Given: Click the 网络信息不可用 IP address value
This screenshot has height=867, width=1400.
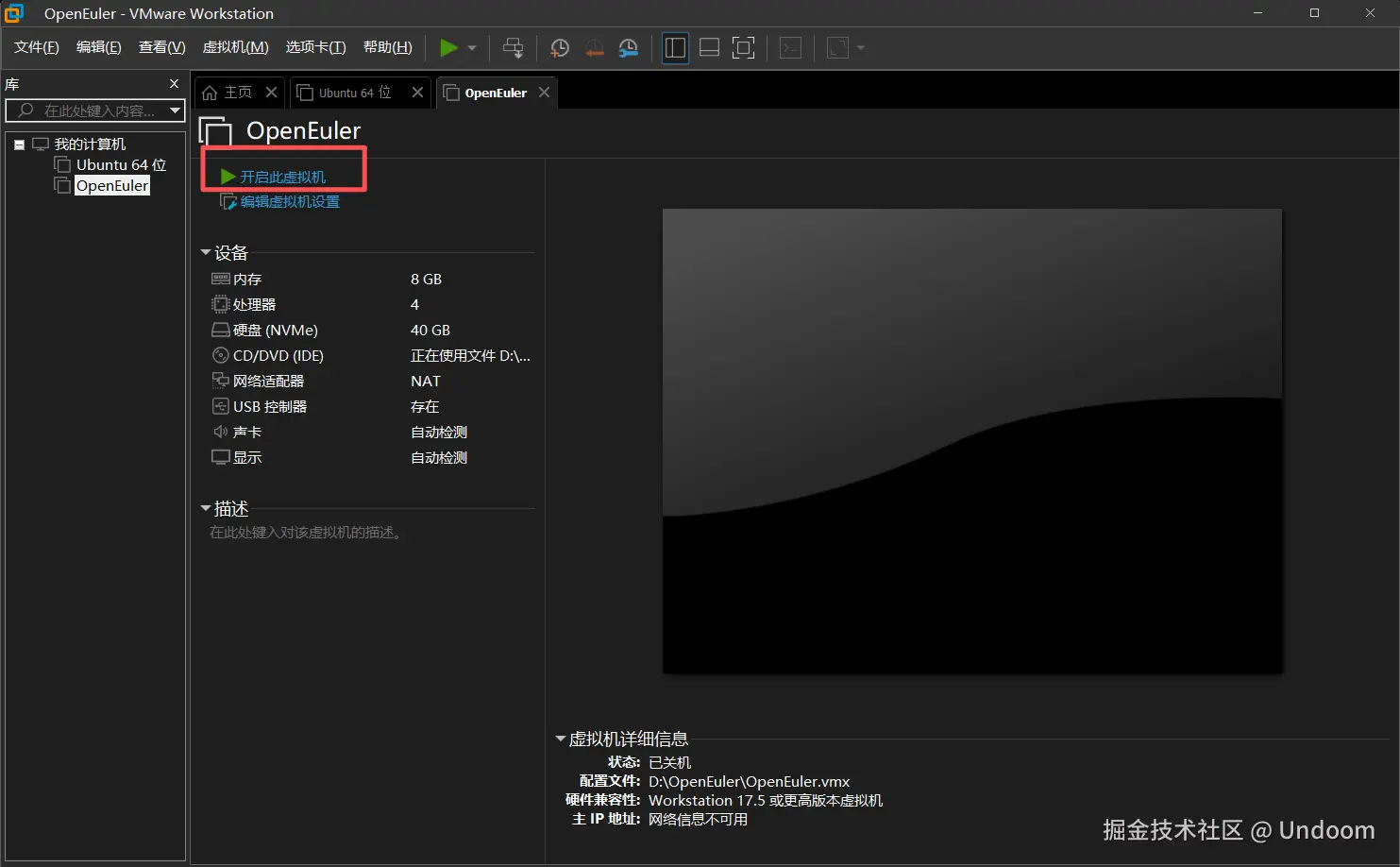Looking at the screenshot, I should click(x=698, y=819).
